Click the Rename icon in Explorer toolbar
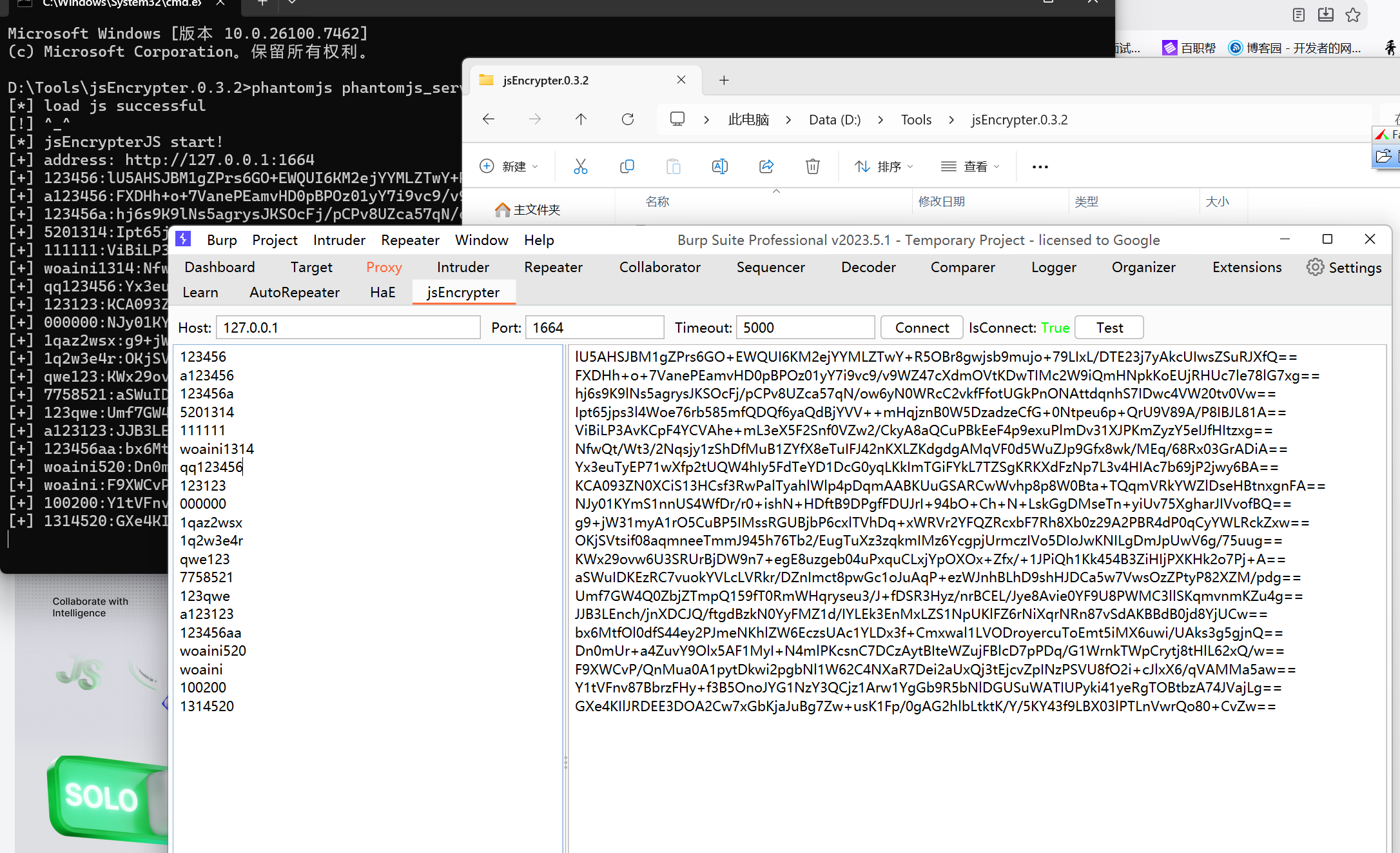Screen dimensions: 1400x853 pos(719,167)
